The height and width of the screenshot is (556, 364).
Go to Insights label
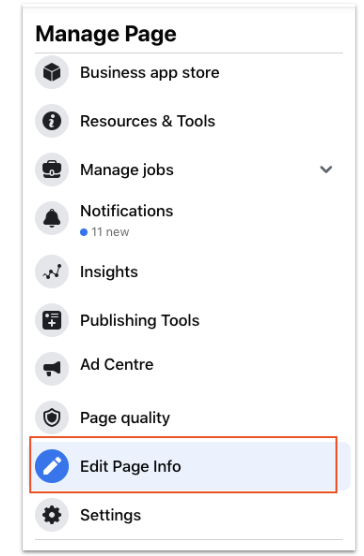click(109, 272)
